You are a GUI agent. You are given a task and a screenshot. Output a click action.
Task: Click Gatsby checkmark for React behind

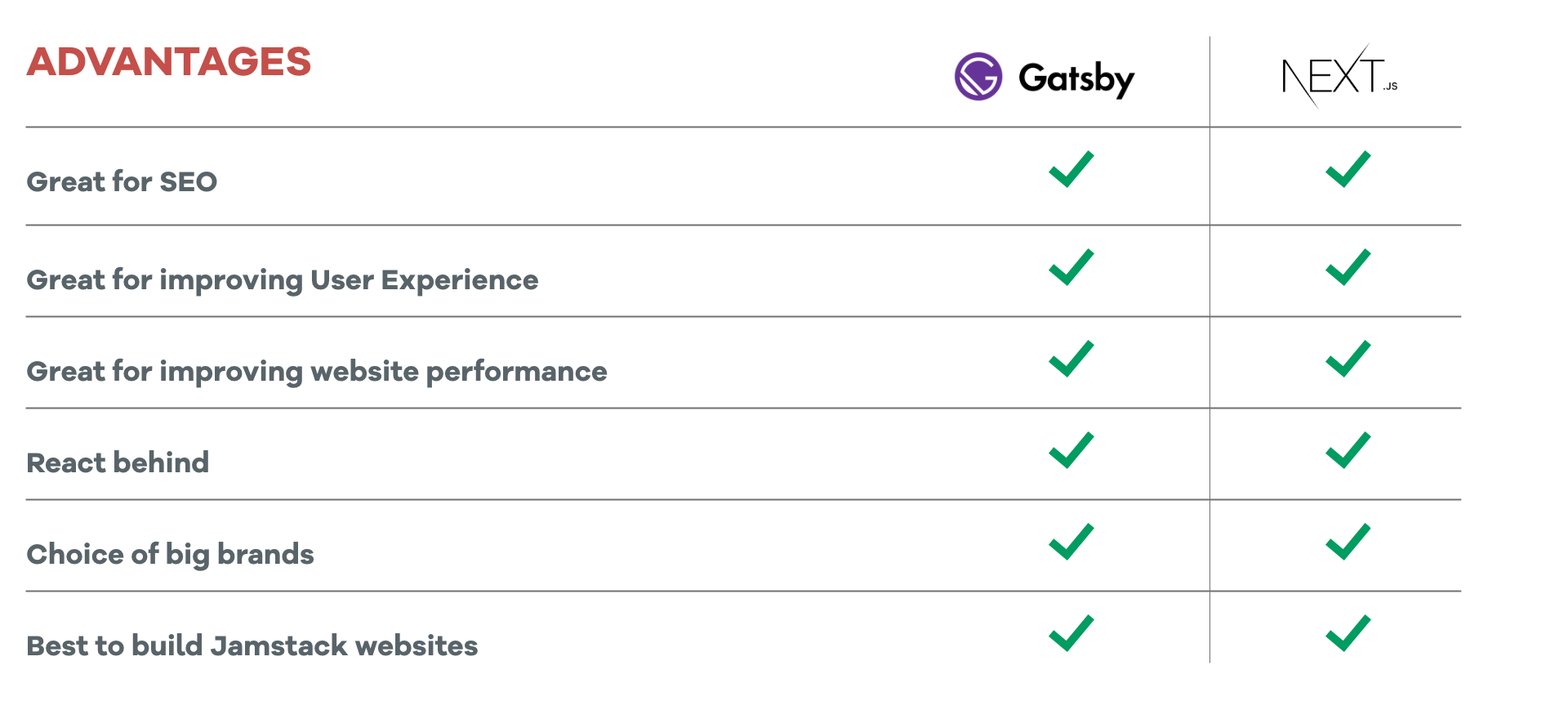tap(1071, 451)
